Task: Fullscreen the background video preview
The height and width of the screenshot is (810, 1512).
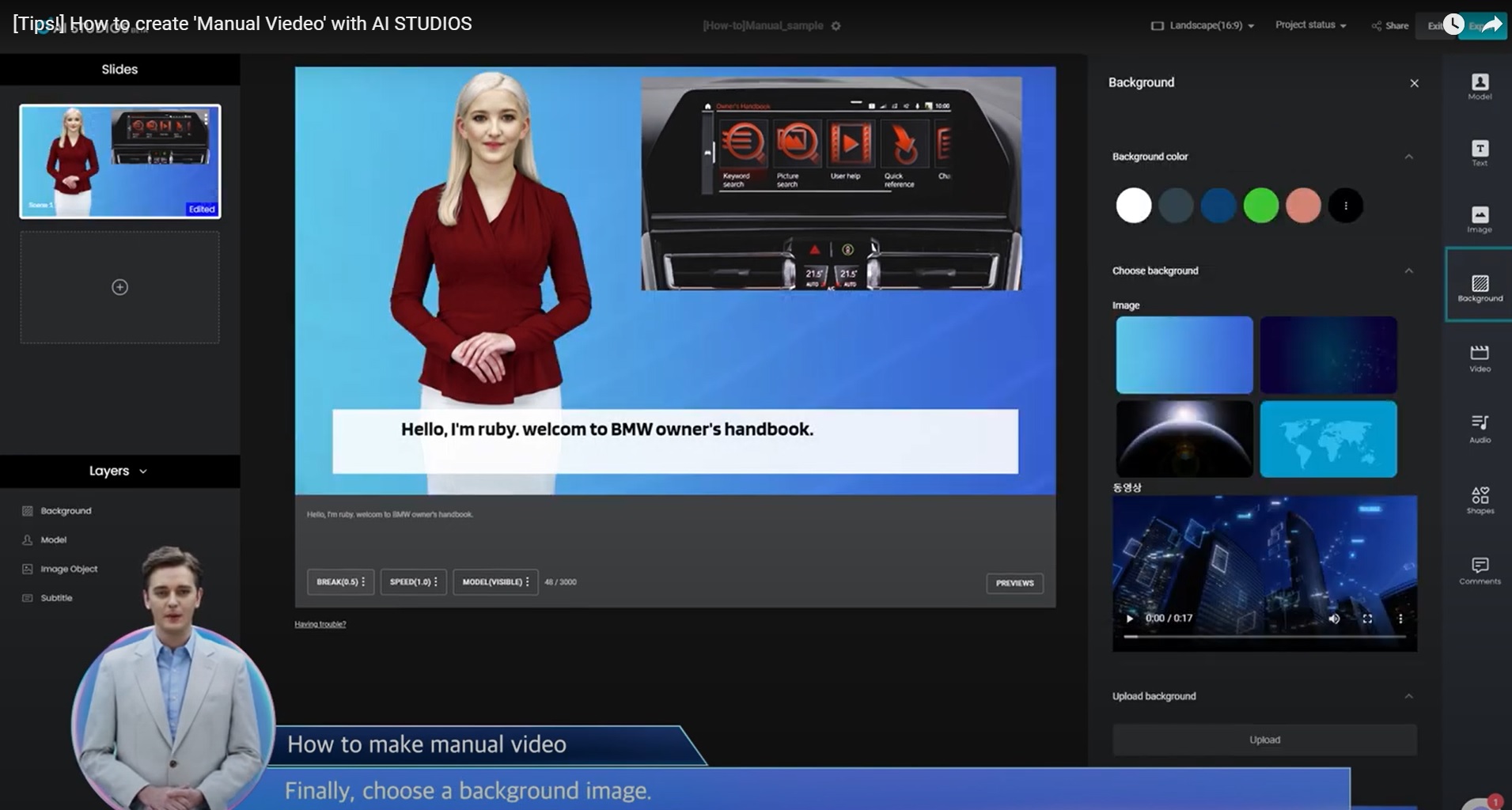Action: (1367, 618)
